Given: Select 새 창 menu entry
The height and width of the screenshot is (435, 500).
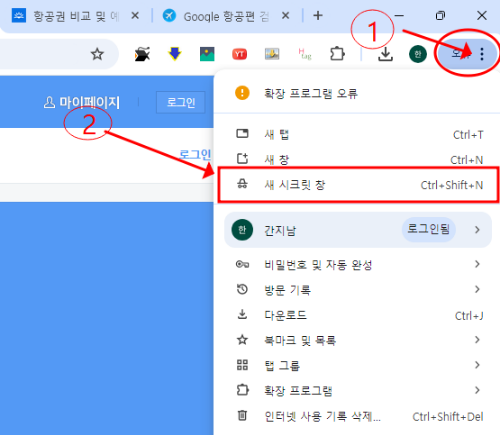Looking at the screenshot, I should click(x=358, y=159).
